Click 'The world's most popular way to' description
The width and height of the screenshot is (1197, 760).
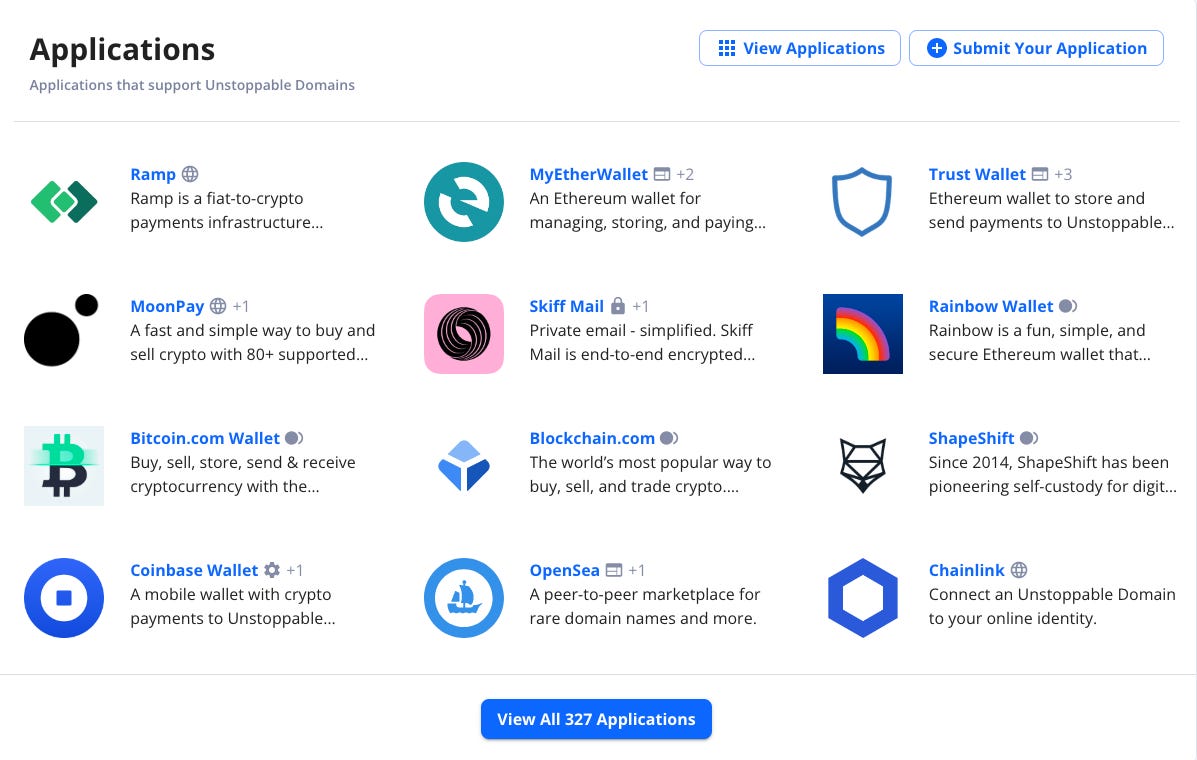coord(650,474)
